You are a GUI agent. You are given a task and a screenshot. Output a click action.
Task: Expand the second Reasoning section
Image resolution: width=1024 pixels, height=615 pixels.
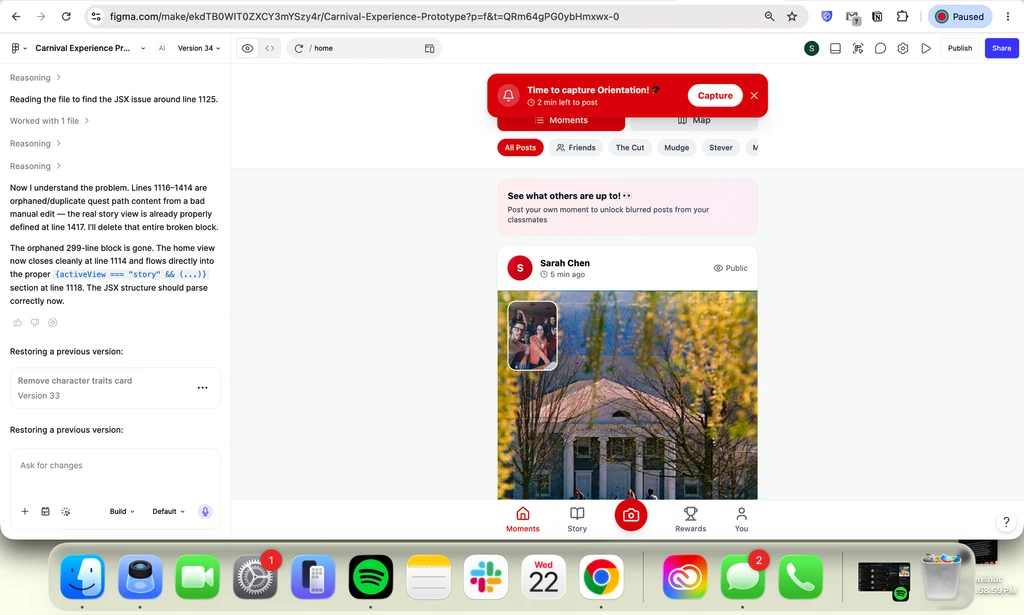[x=35, y=144]
